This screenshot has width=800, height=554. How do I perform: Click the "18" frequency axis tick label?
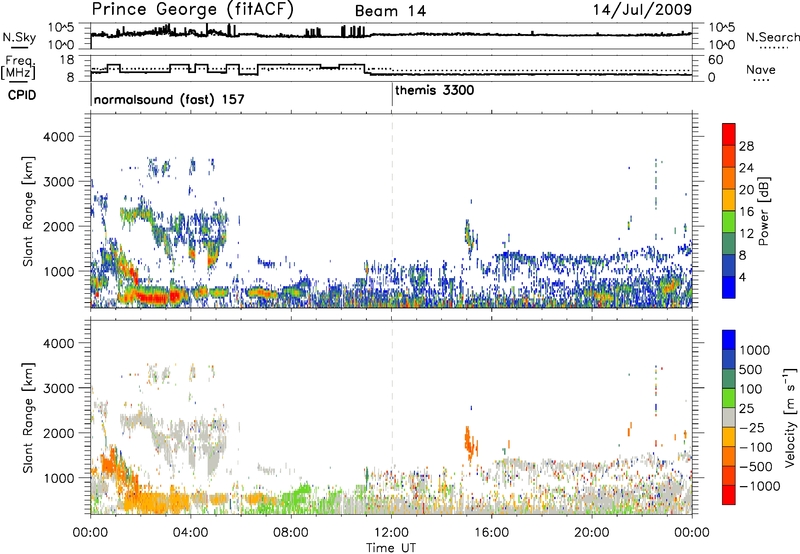(x=67, y=60)
